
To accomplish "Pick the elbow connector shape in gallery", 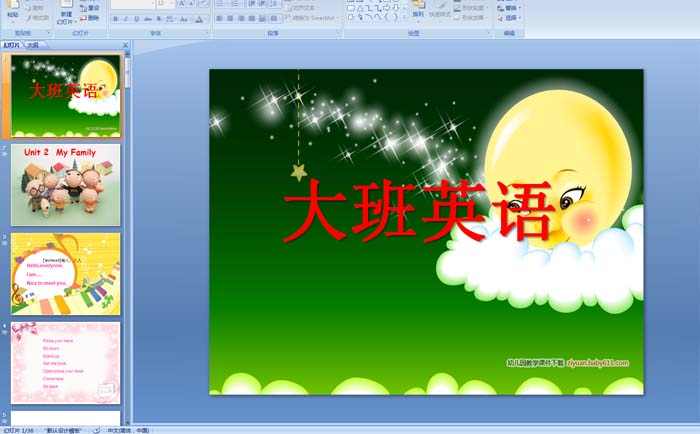I will 369,8.
